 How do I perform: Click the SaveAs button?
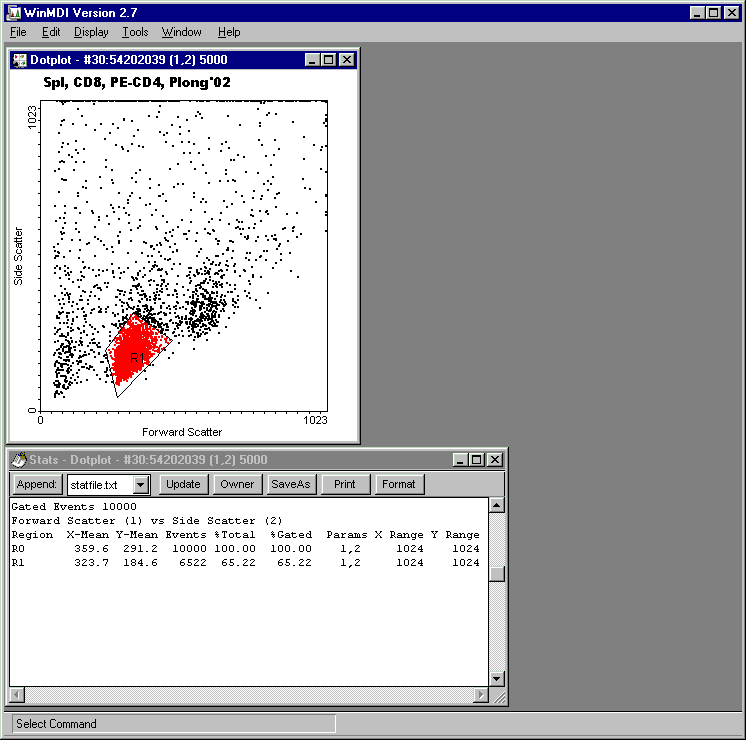click(291, 484)
